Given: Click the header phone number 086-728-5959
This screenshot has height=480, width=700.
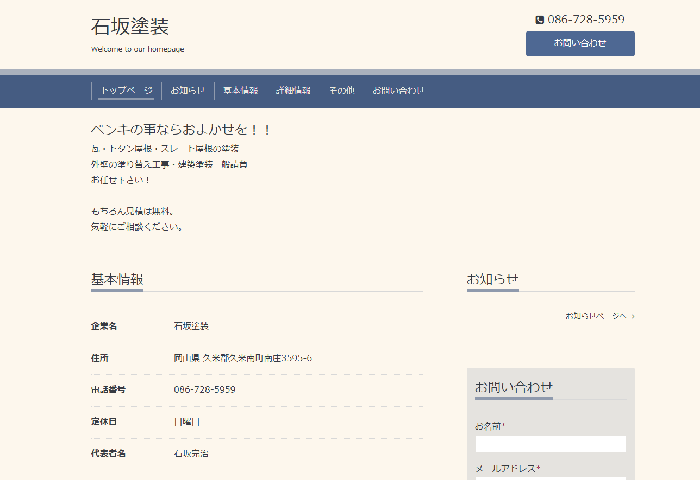Looking at the screenshot, I should click(586, 20).
